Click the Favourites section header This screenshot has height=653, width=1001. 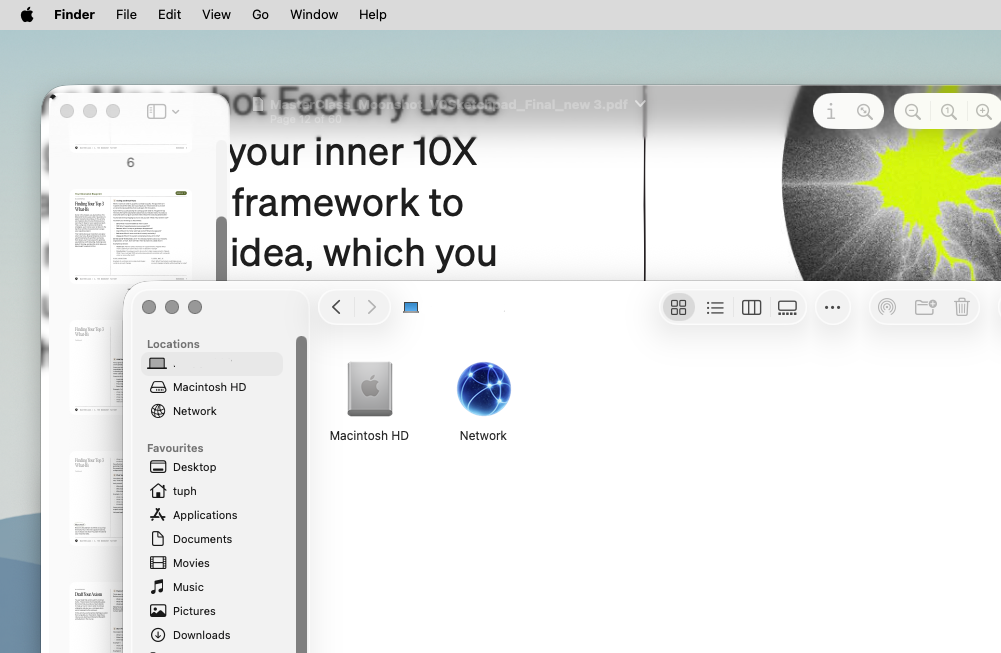click(175, 448)
